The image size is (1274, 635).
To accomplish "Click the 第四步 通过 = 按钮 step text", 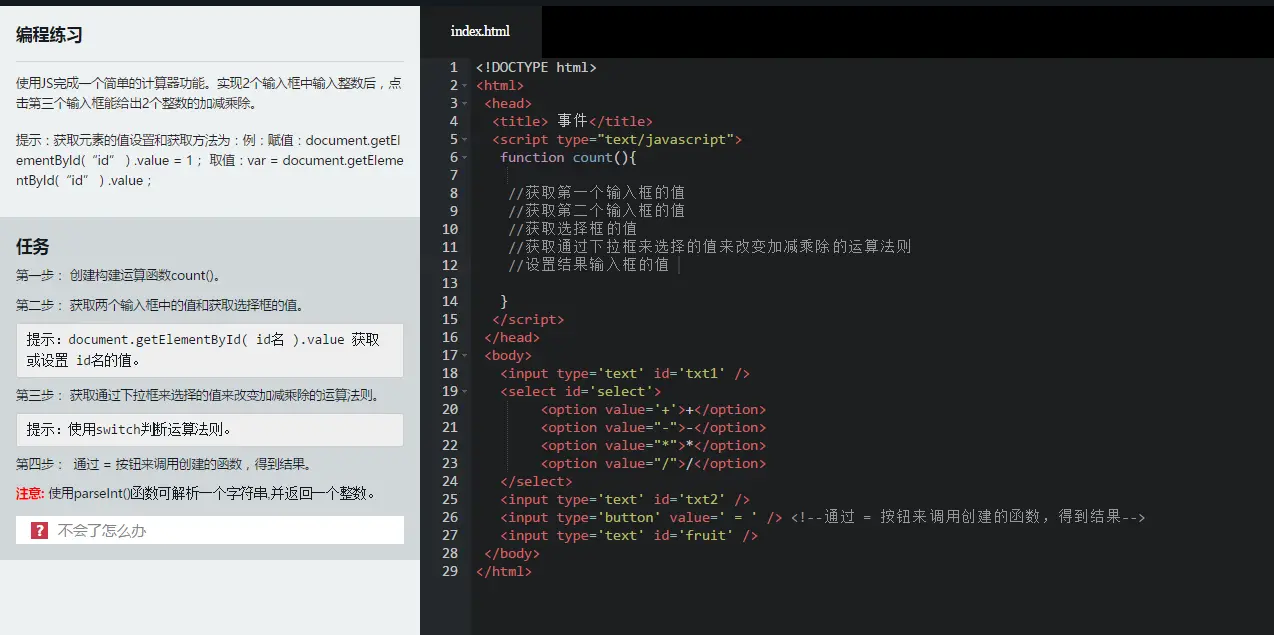I will click(x=165, y=464).
